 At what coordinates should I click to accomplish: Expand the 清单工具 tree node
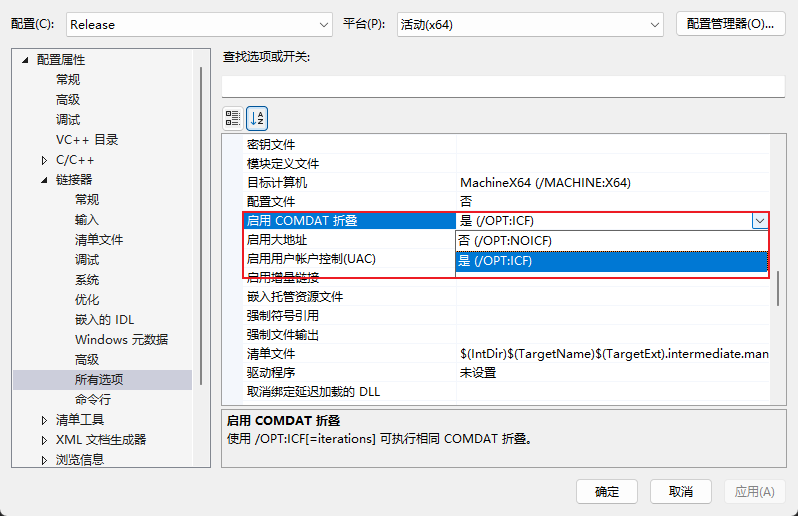click(44, 420)
